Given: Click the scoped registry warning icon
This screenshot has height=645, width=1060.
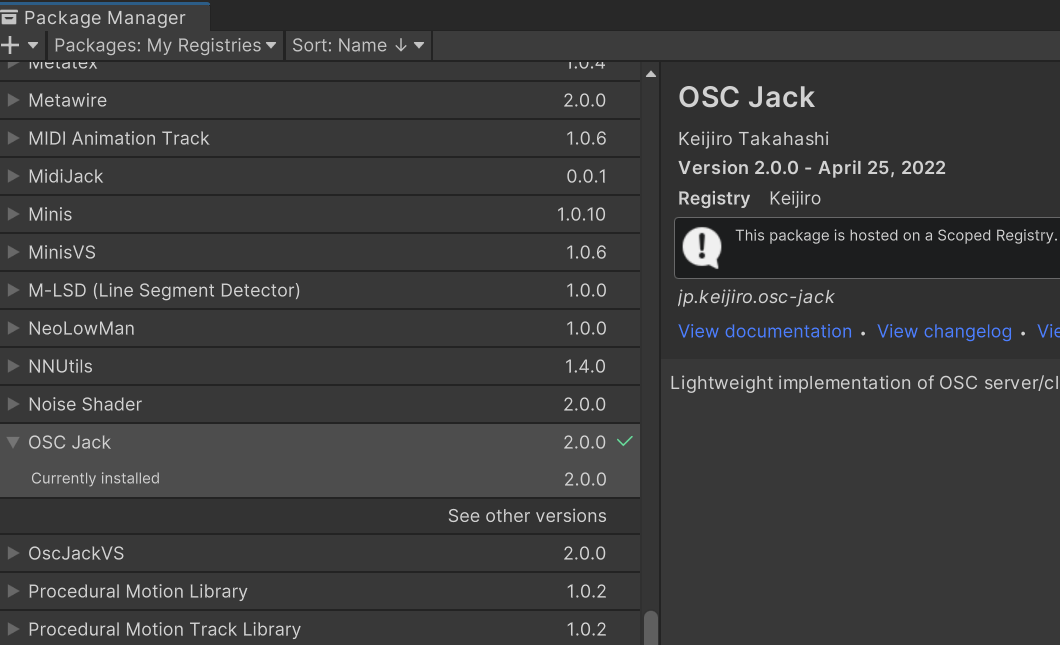Looking at the screenshot, I should (x=701, y=247).
